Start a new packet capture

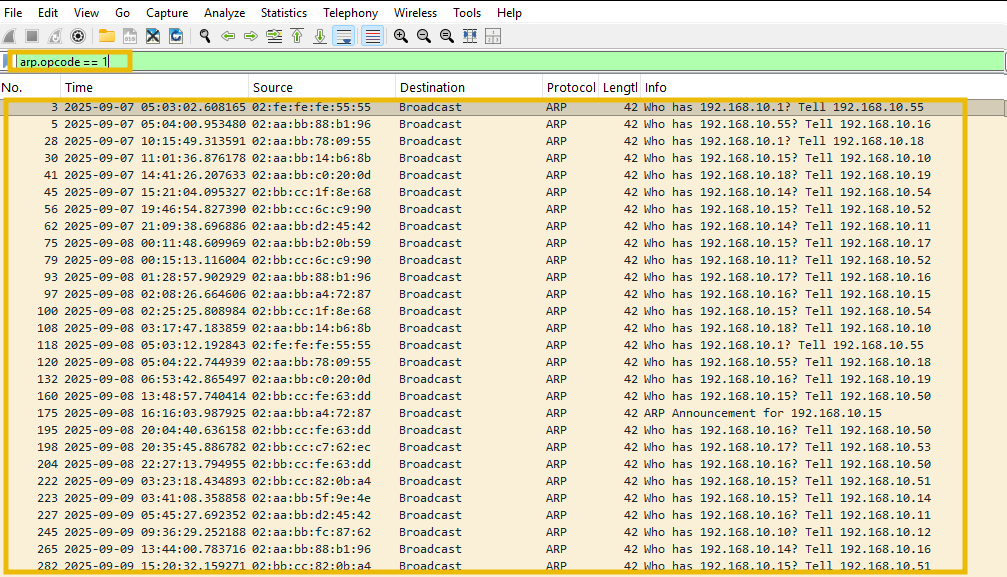[10, 36]
